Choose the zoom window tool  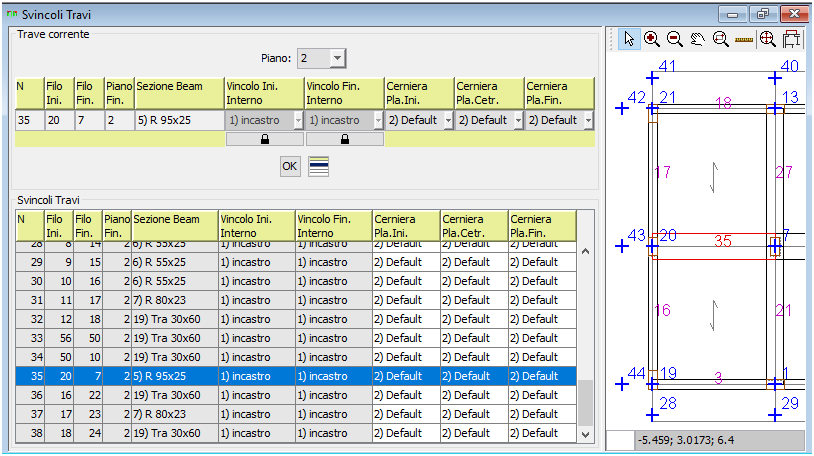coord(721,39)
